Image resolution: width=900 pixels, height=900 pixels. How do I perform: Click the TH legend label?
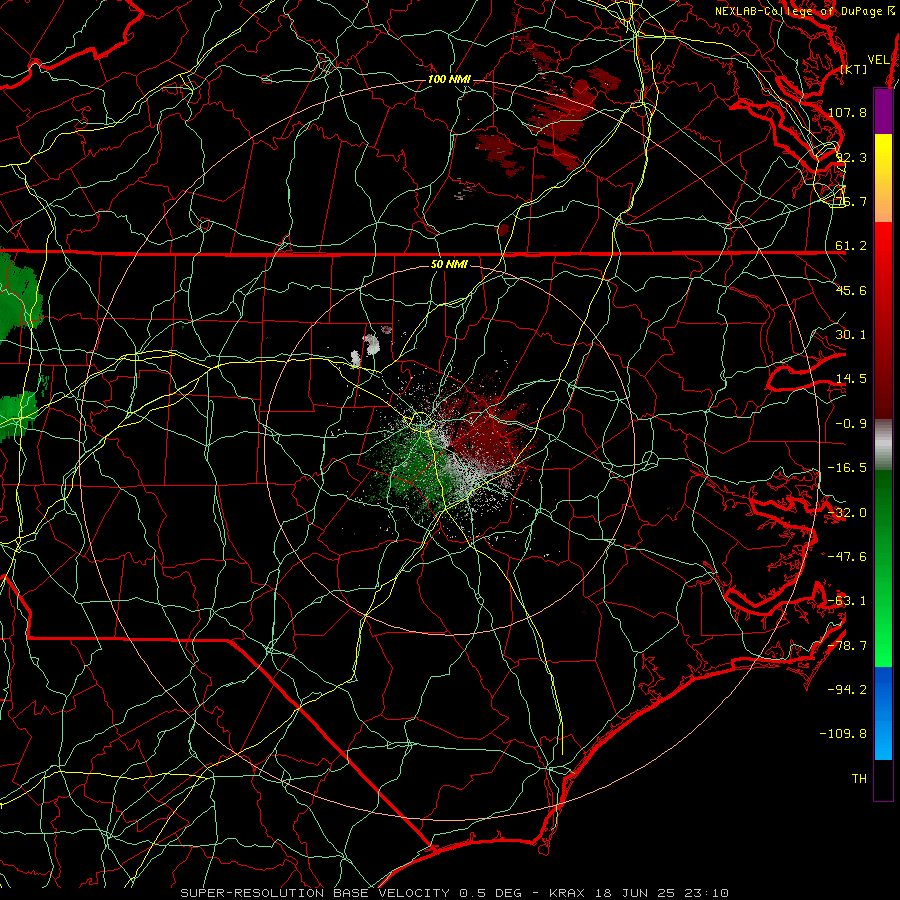tap(859, 778)
